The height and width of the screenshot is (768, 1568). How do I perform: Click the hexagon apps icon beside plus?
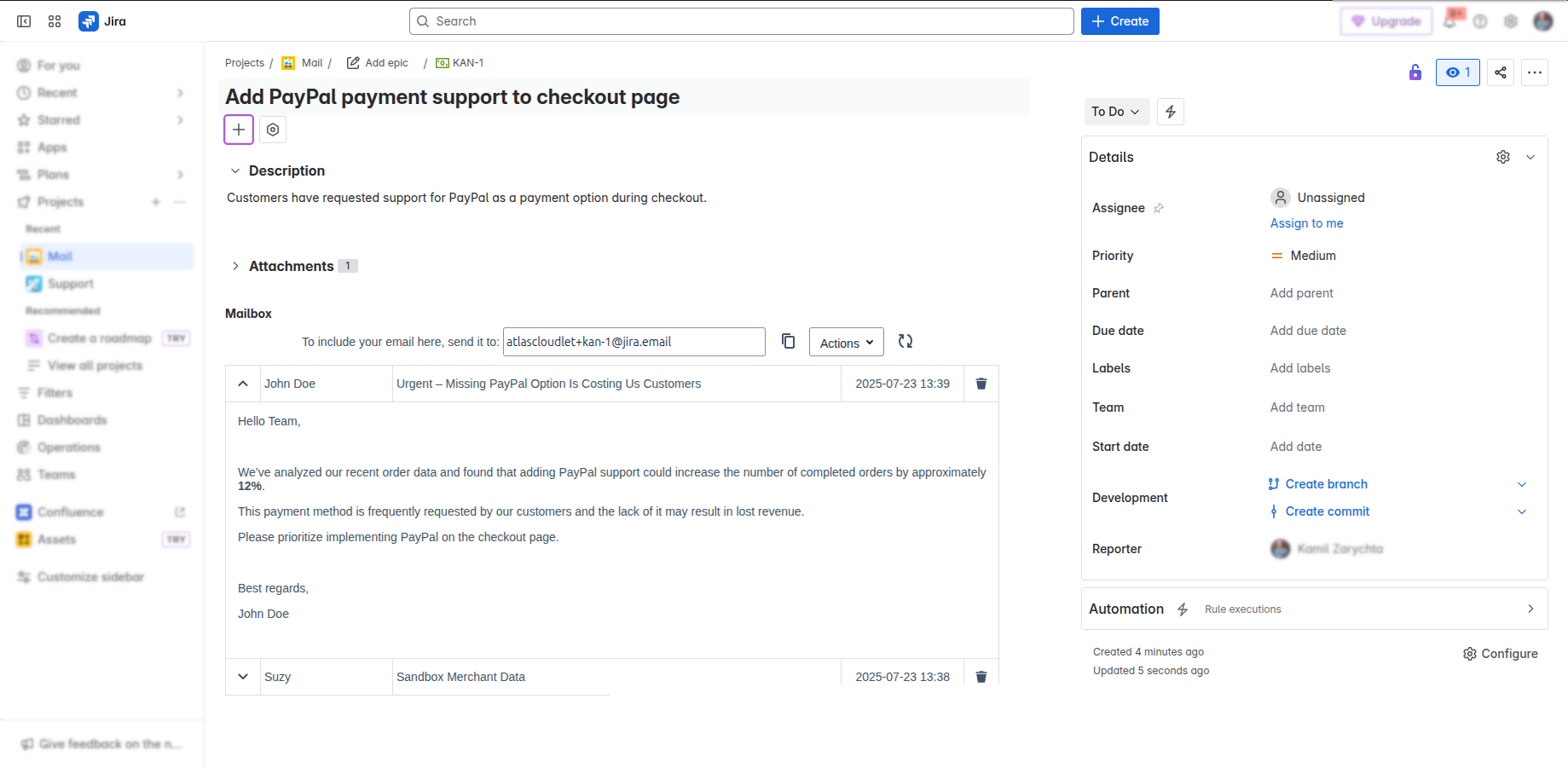pos(273,130)
